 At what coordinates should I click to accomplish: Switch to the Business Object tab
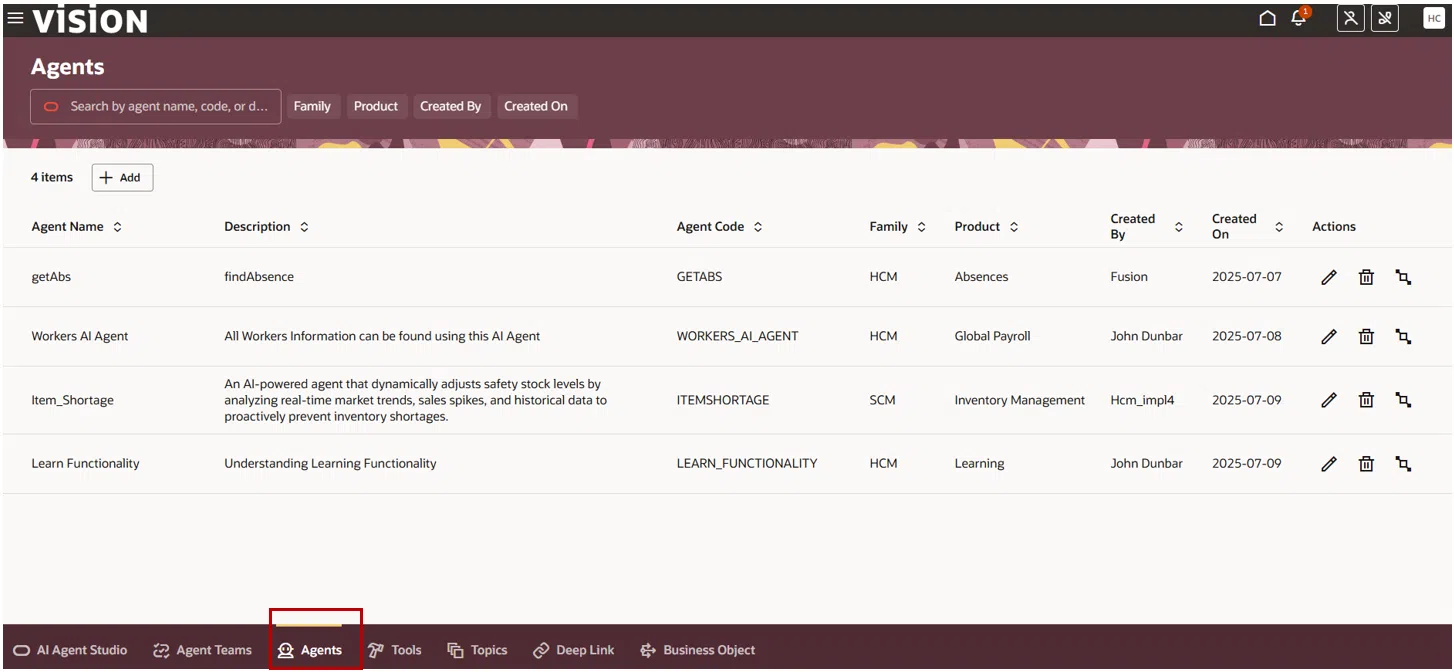[698, 650]
